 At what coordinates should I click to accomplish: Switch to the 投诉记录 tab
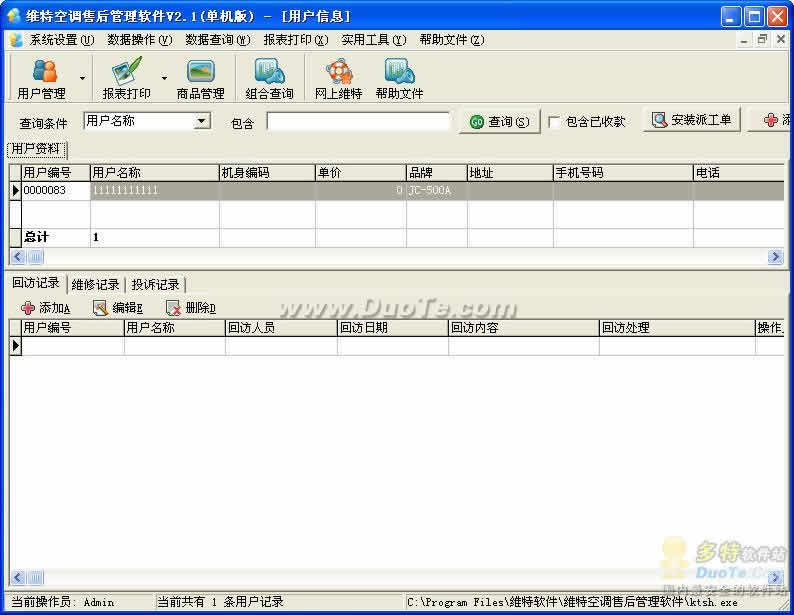point(155,284)
